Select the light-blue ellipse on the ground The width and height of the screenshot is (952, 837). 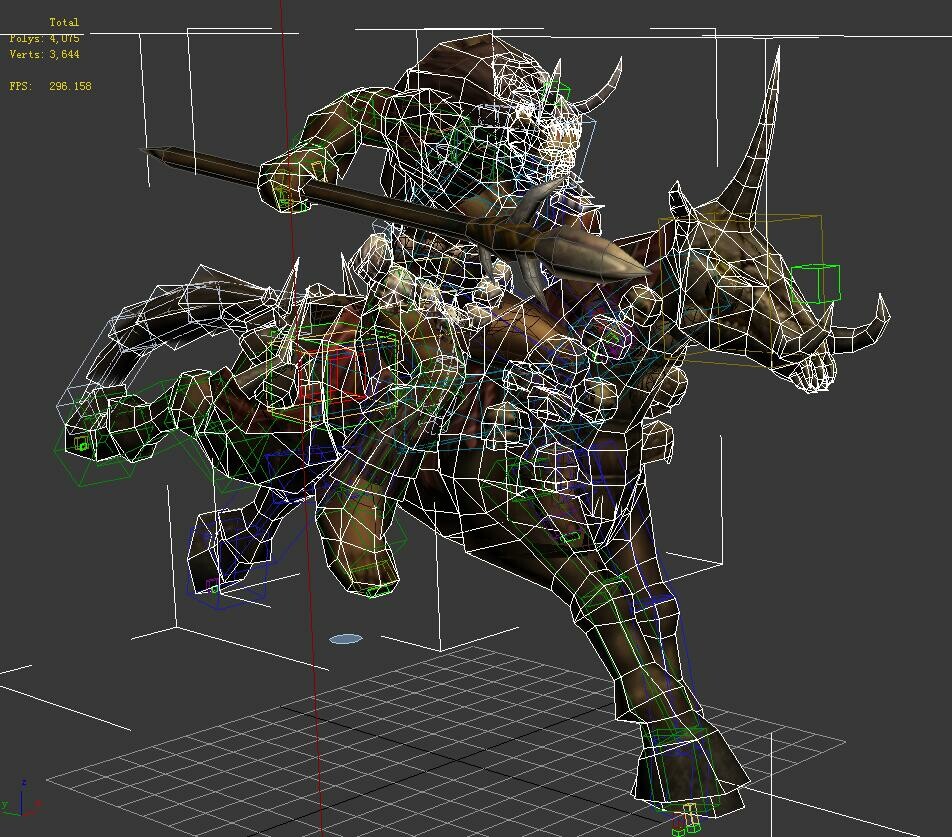346,639
